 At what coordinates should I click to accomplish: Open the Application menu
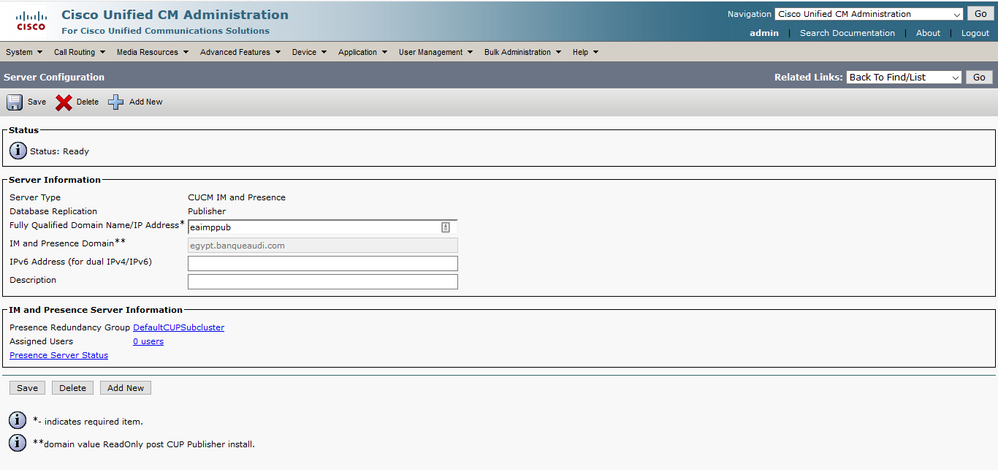363,52
